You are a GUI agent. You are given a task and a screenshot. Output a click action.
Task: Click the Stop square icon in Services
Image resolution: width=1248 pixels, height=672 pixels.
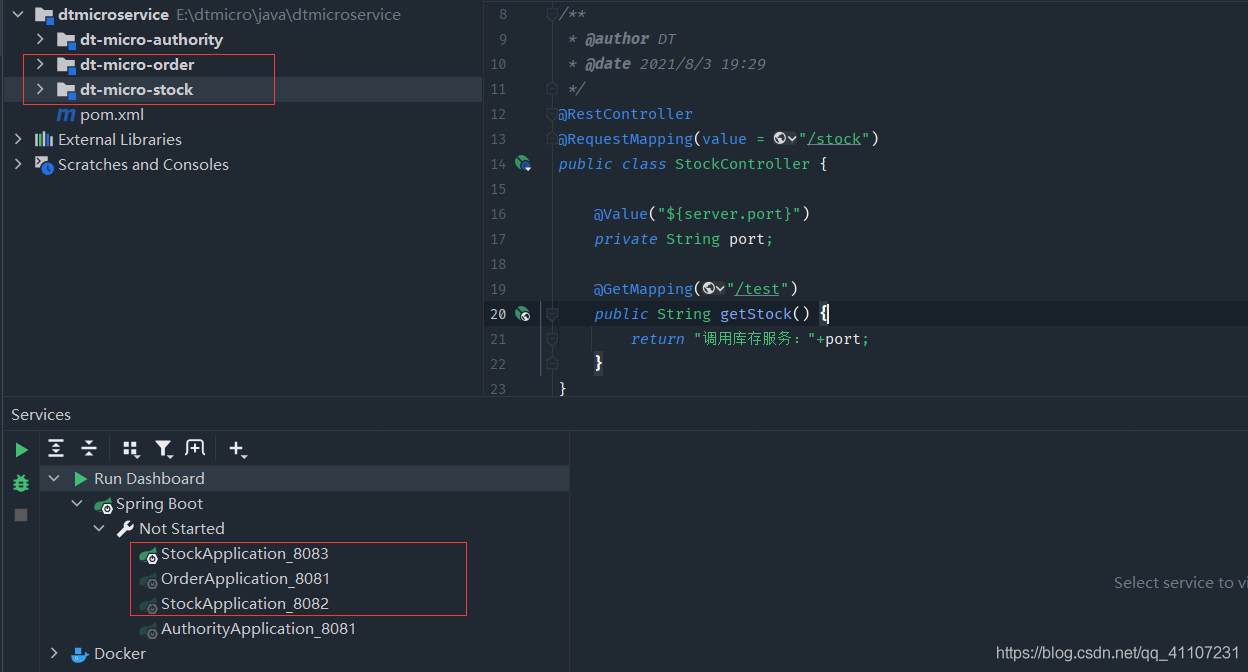[x=21, y=515]
